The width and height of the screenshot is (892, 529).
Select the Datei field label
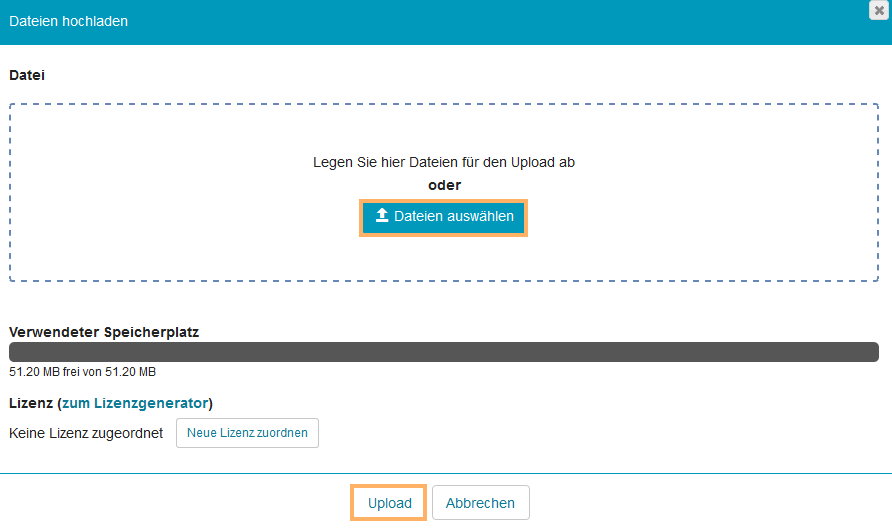point(27,75)
